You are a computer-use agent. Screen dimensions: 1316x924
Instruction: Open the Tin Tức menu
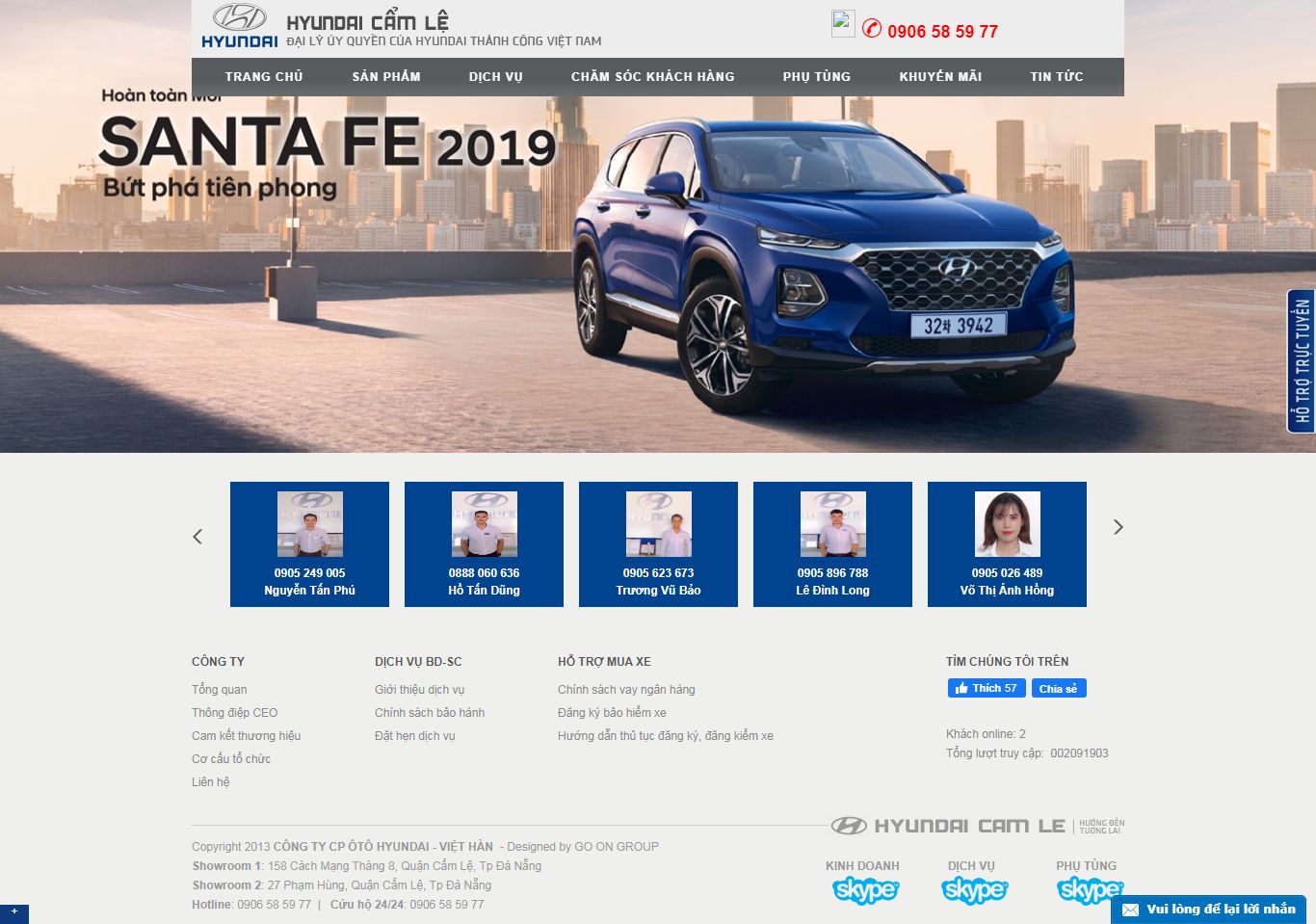(x=1057, y=76)
